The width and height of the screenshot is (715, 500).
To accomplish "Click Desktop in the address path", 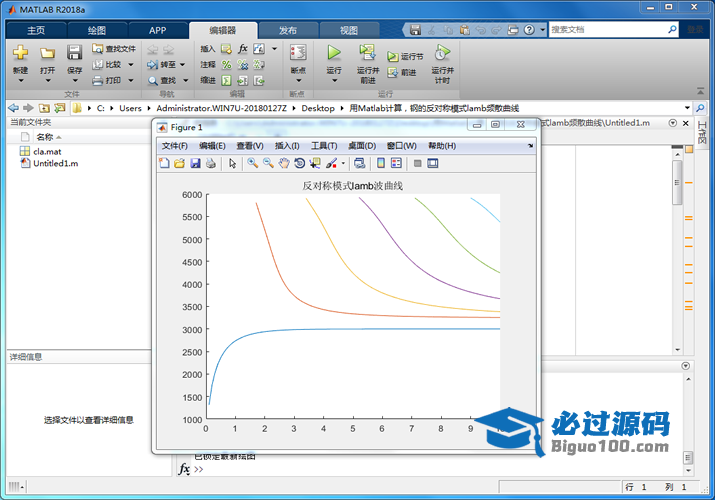I will pyautogui.click(x=318, y=108).
